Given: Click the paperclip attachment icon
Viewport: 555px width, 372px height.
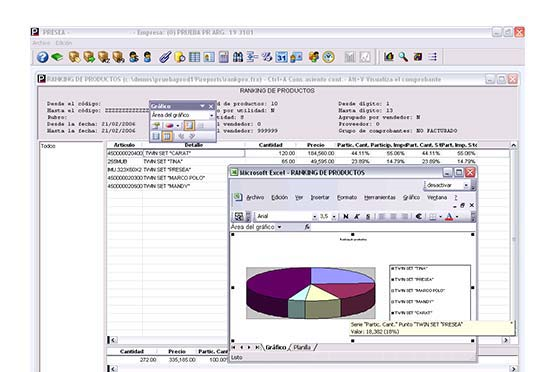Looking at the screenshot, I should pos(165,57).
